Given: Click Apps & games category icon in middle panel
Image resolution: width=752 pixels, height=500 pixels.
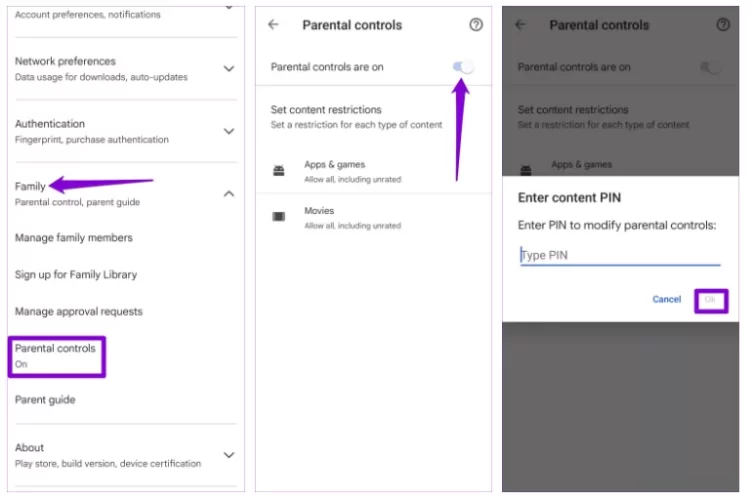Looking at the screenshot, I should 279,171.
